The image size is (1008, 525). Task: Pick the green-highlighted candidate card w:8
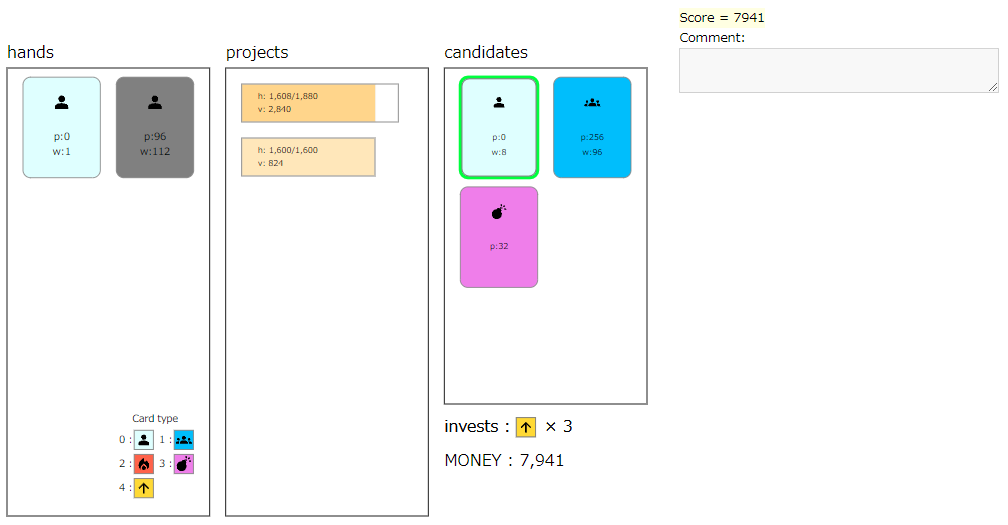pos(499,127)
